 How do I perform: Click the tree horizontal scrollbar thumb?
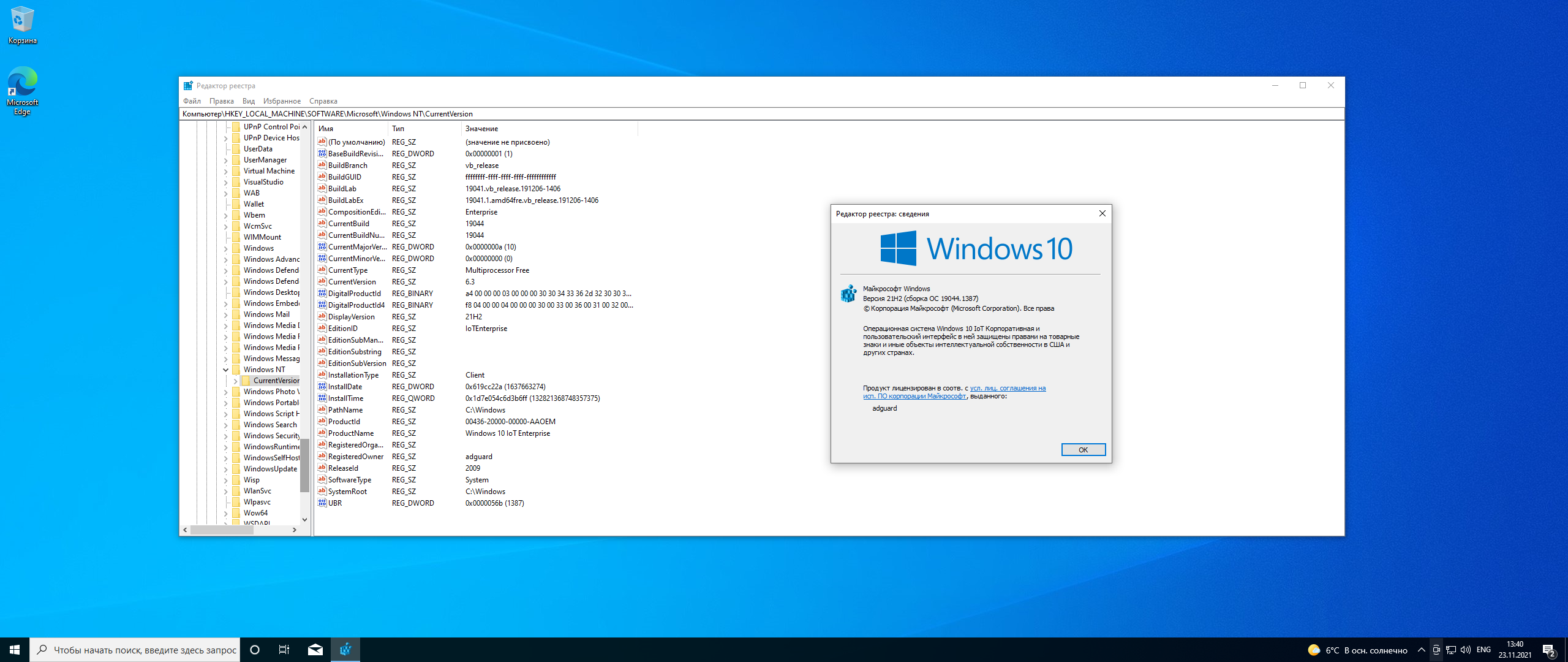tap(222, 530)
